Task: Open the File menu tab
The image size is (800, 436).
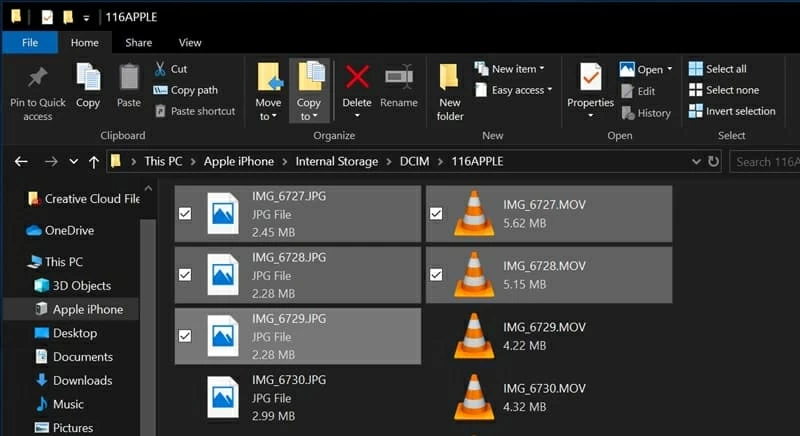Action: tap(30, 43)
